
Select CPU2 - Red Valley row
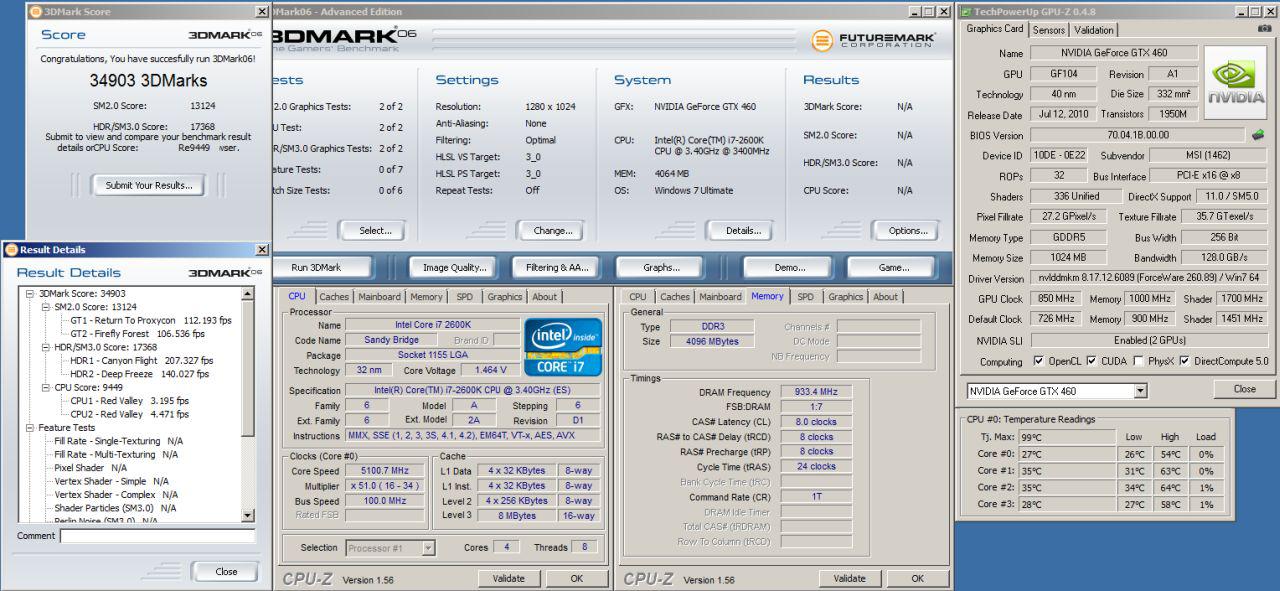(x=129, y=414)
